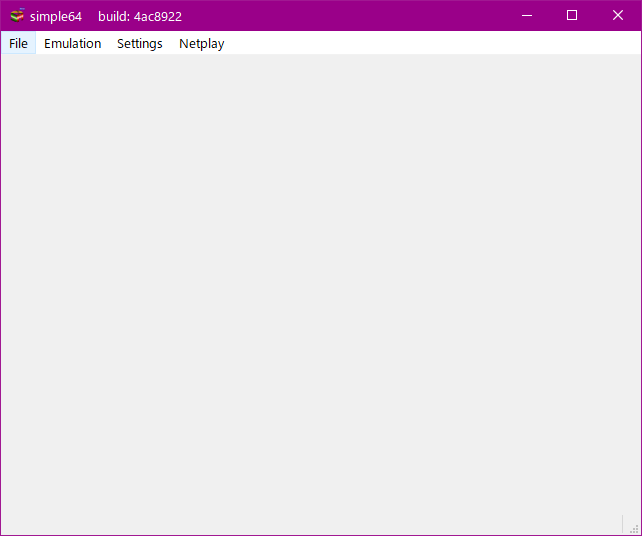
Task: Click the "build: 4ac8922" text in title bar
Action: [139, 17]
